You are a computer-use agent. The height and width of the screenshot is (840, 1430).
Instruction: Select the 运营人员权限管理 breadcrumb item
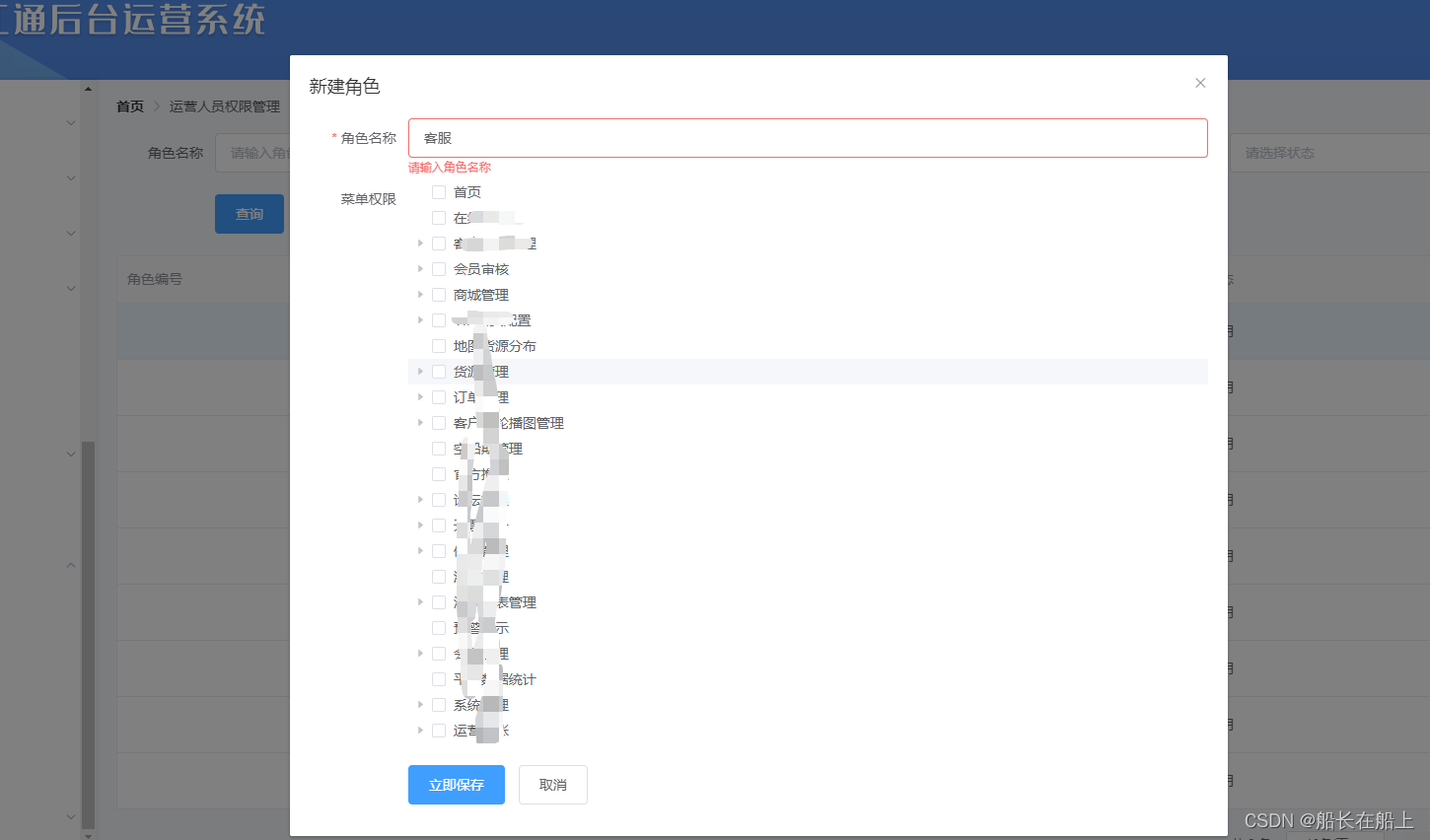coord(224,105)
